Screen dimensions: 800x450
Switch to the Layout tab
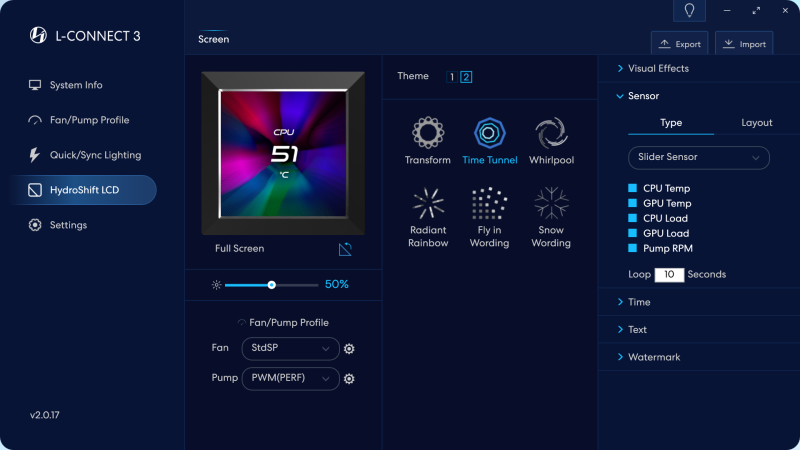[757, 123]
